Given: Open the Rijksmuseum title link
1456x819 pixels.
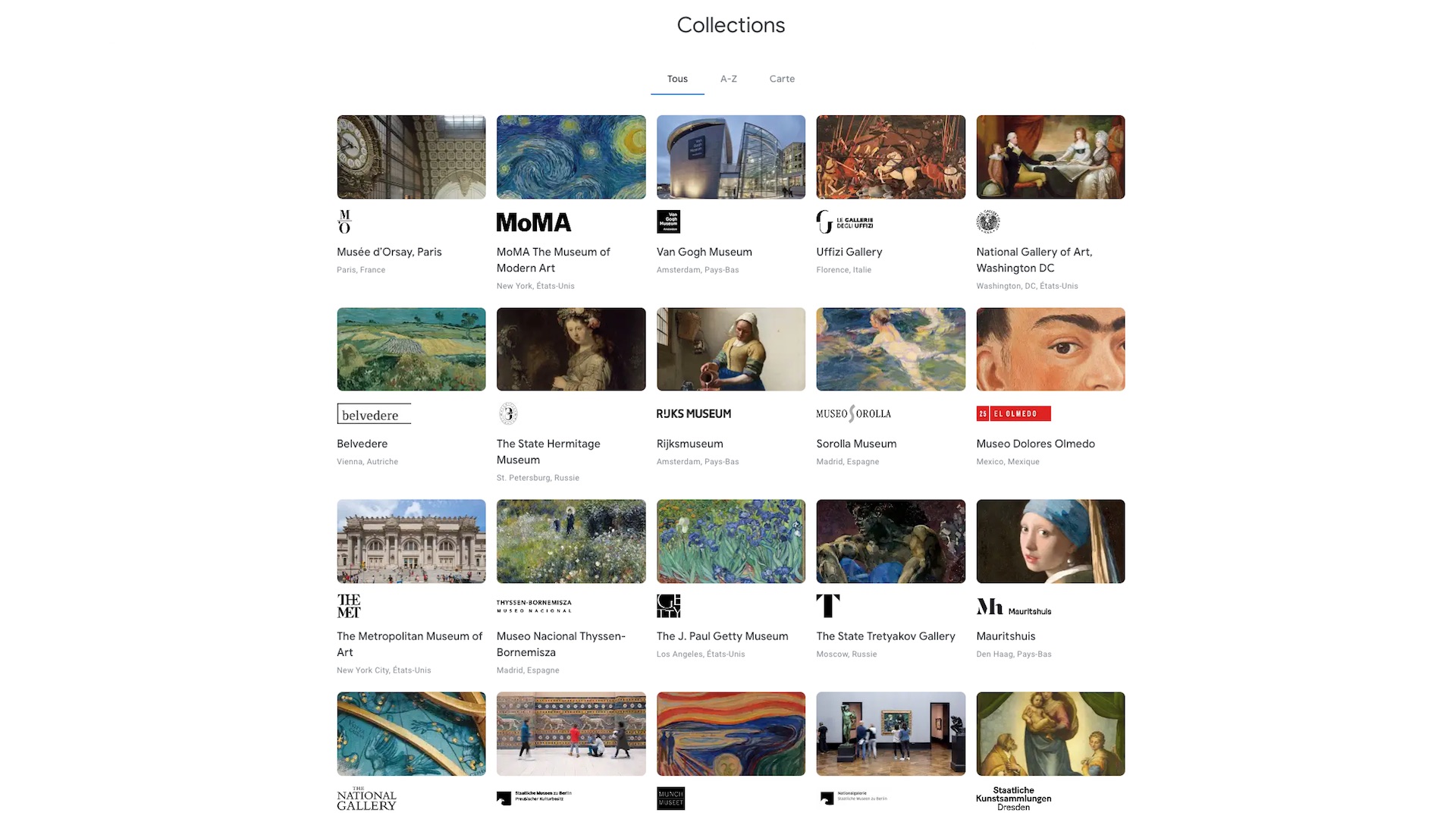Looking at the screenshot, I should [x=690, y=444].
